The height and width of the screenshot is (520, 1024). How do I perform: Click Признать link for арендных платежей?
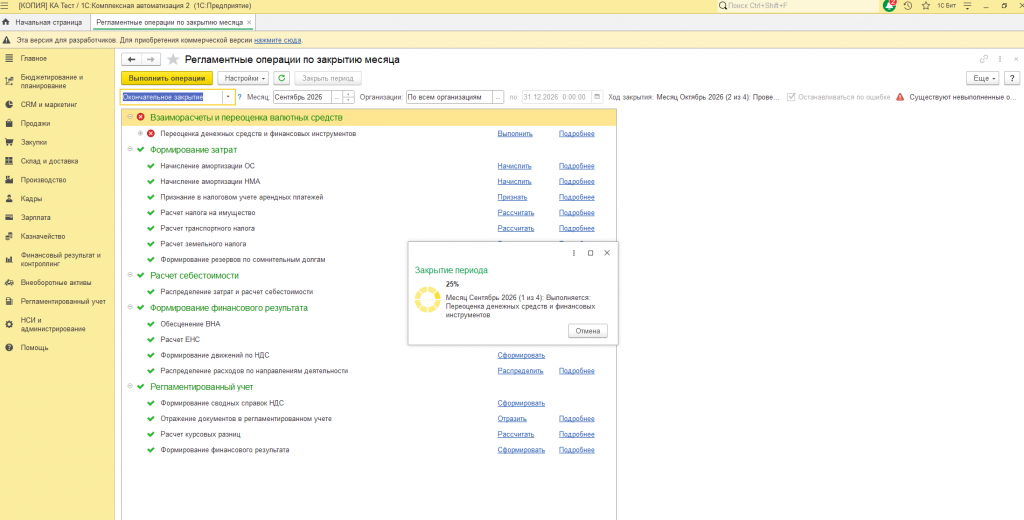pyautogui.click(x=512, y=197)
